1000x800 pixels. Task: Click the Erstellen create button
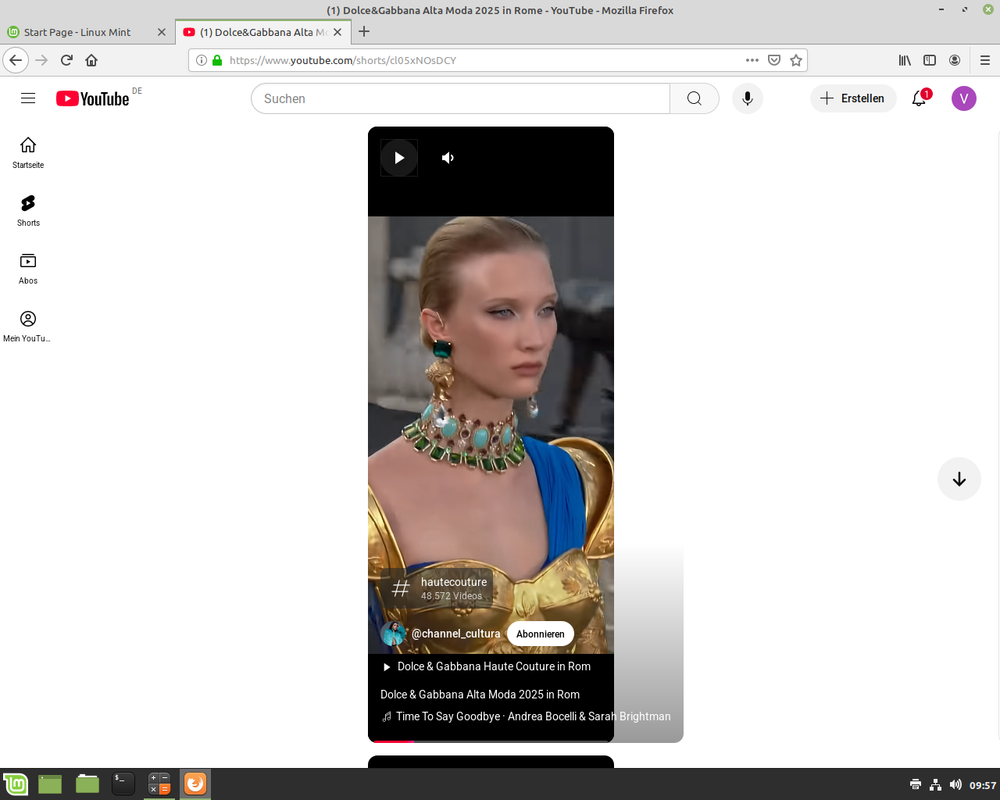(x=853, y=98)
